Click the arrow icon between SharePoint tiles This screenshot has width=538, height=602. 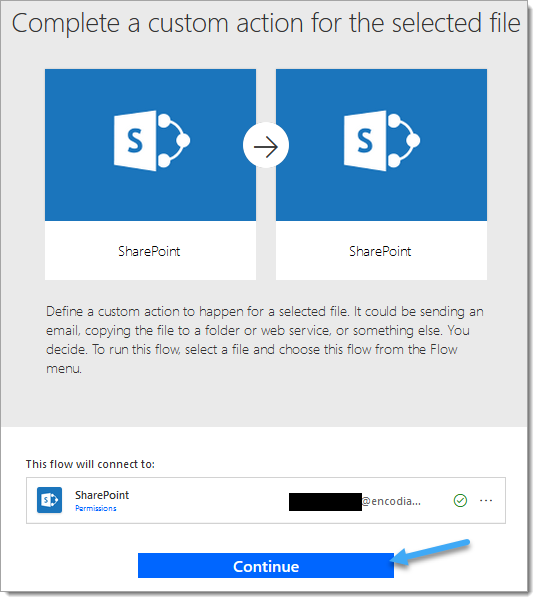coord(266,146)
